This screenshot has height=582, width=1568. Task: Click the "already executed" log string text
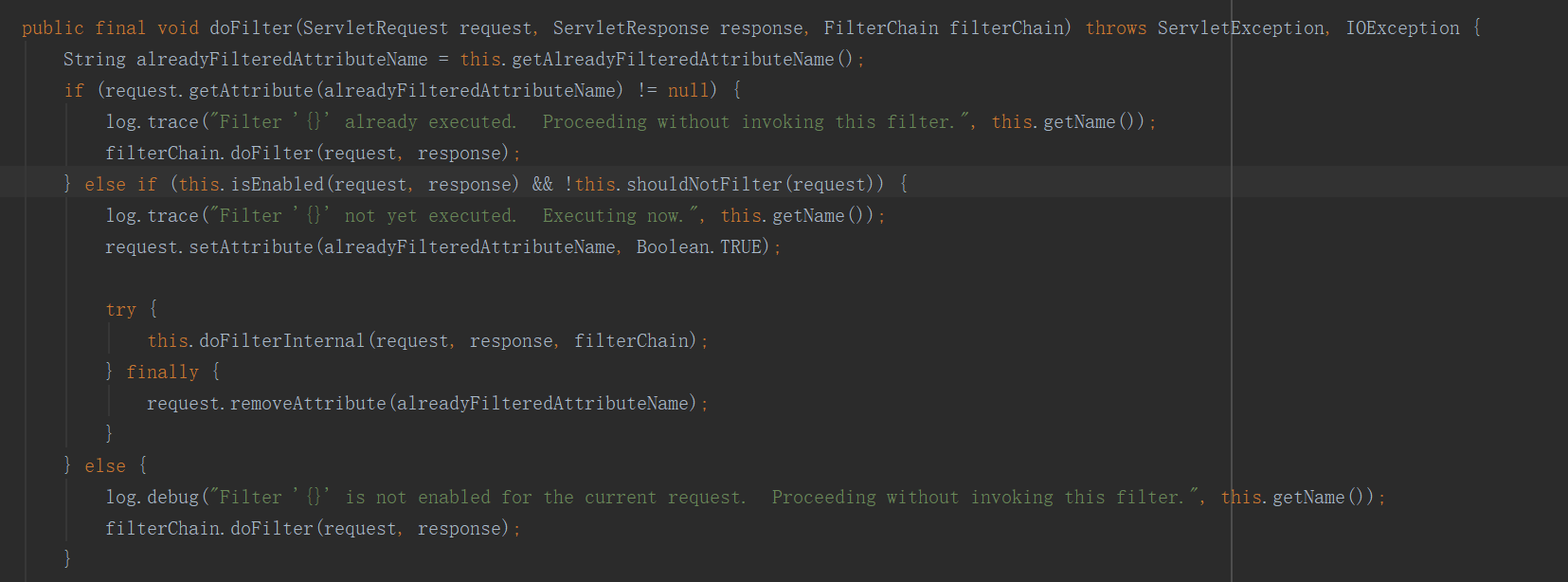pos(430,122)
